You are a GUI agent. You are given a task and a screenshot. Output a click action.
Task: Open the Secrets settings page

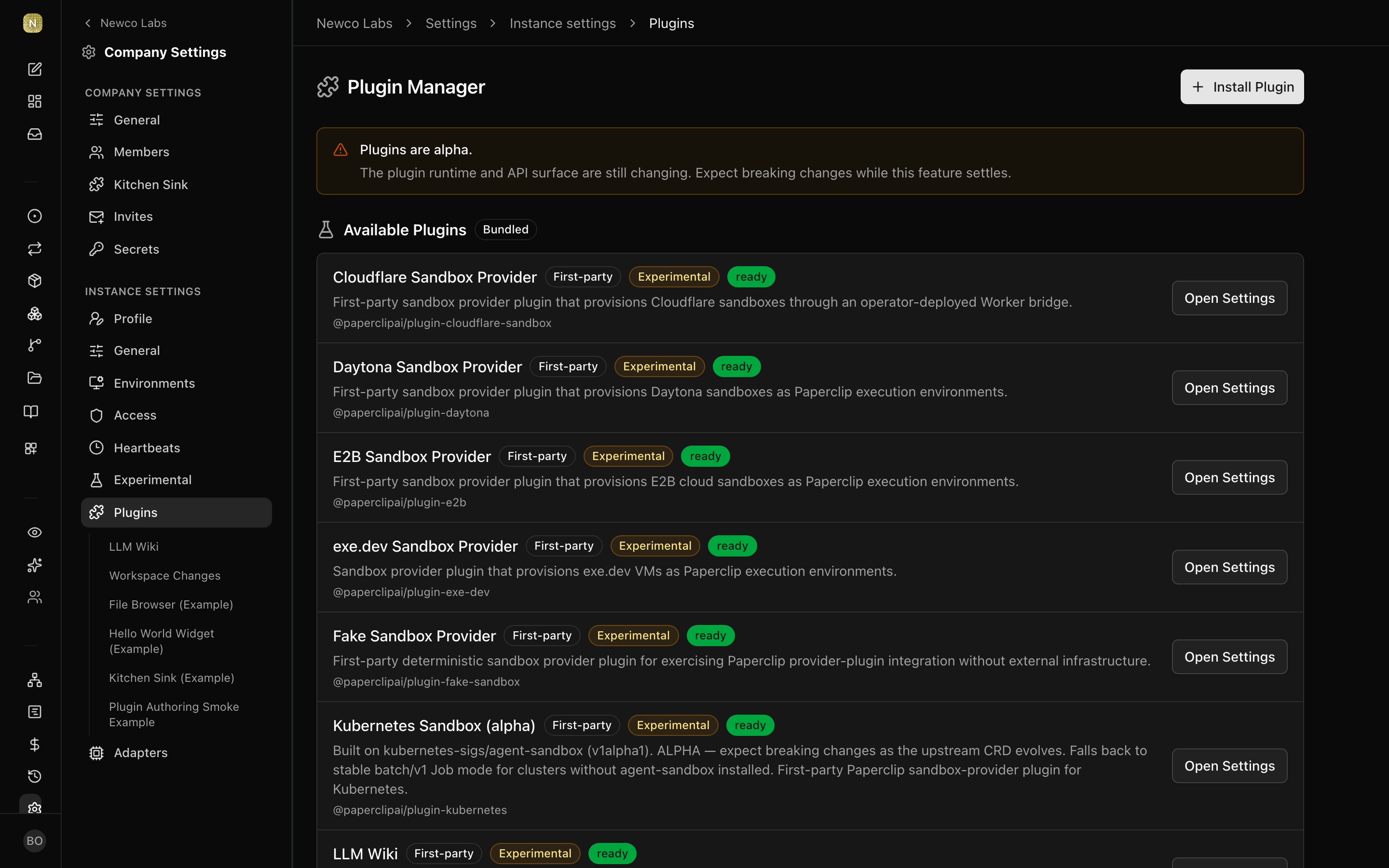click(176, 249)
